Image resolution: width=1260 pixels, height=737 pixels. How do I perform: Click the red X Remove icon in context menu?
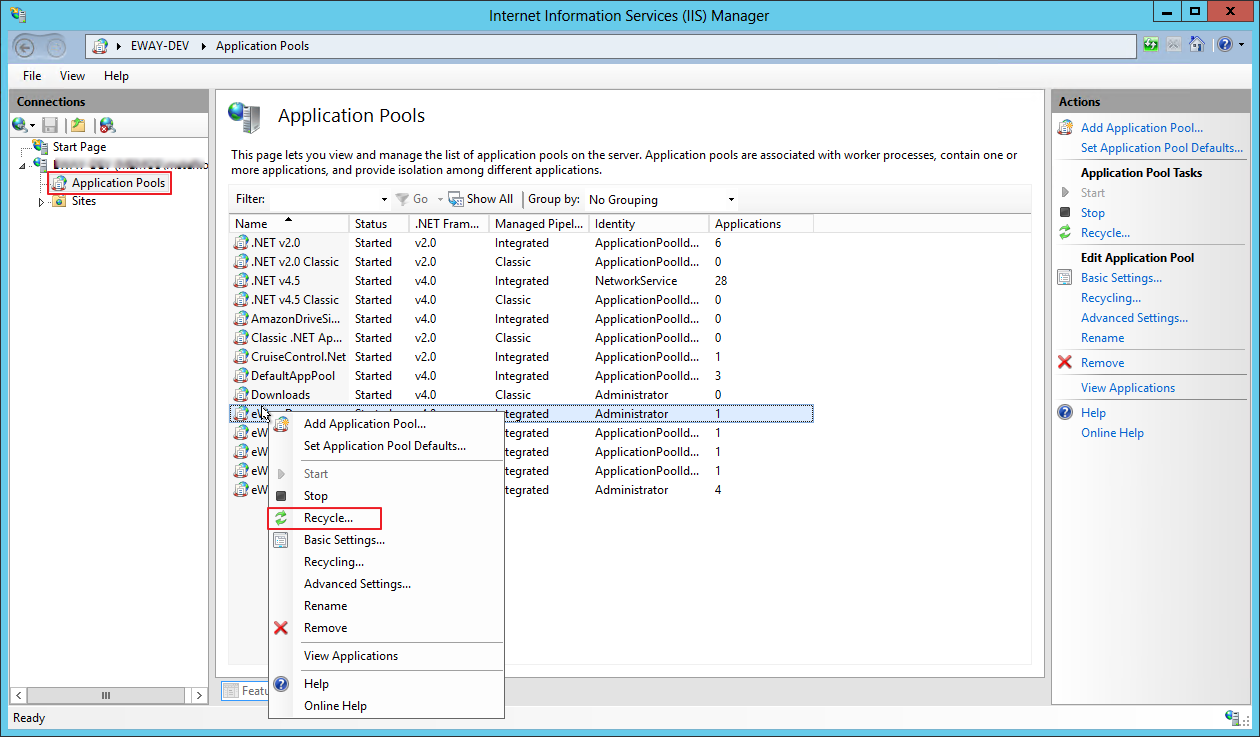point(281,628)
